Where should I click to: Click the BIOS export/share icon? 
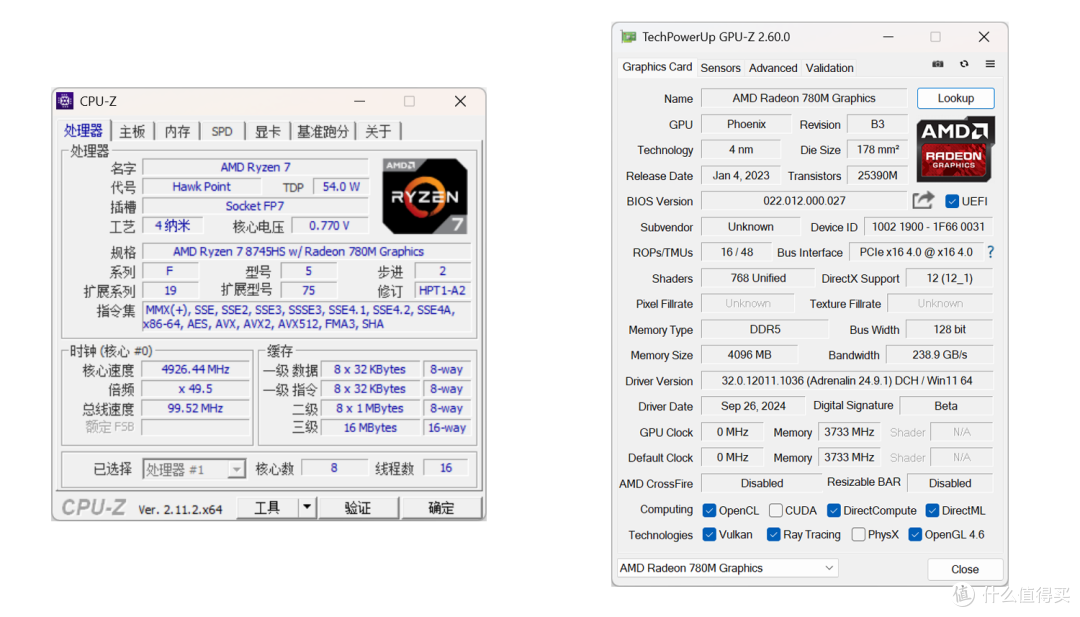(923, 200)
